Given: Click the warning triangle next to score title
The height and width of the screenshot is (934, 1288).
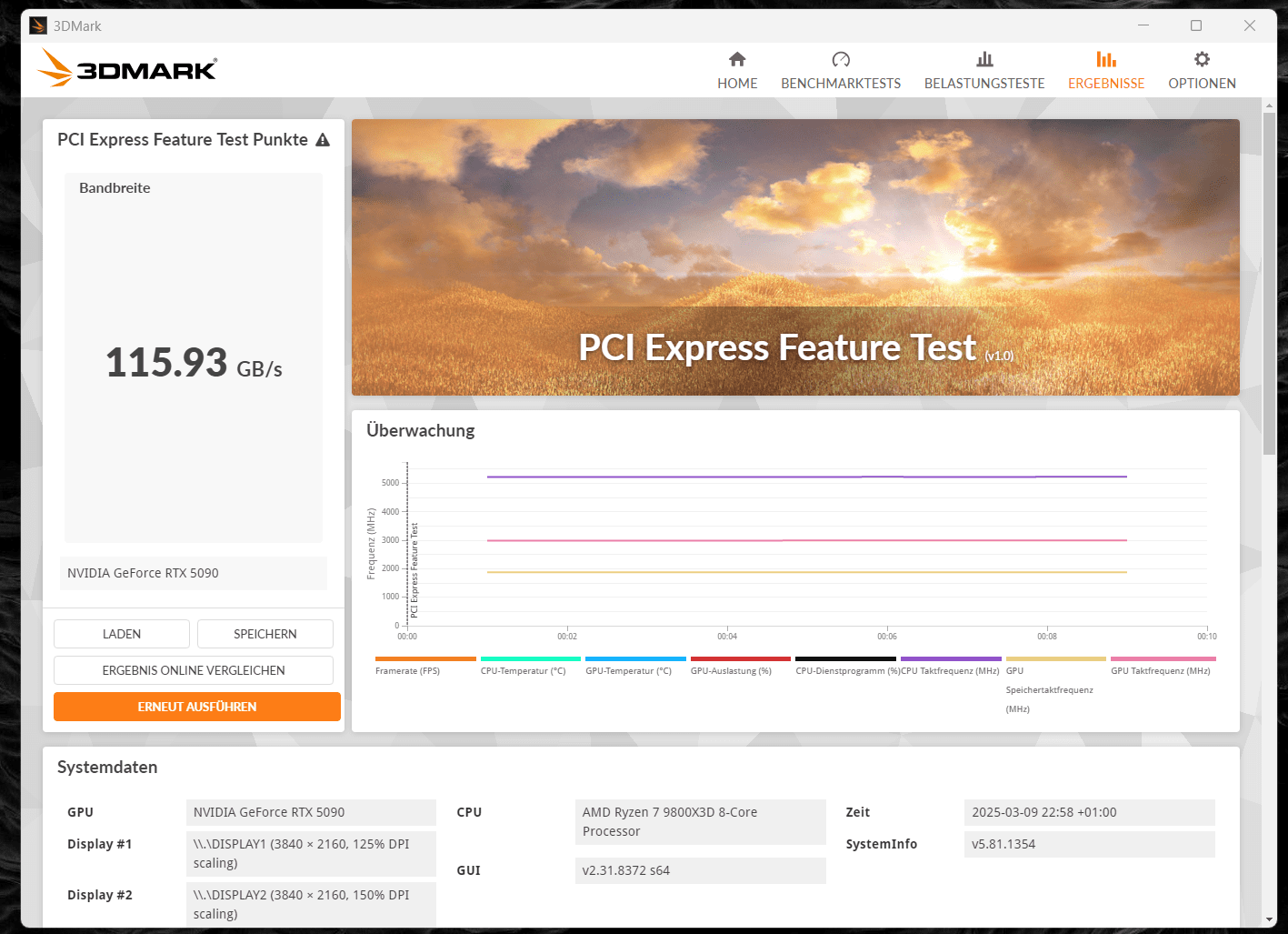Looking at the screenshot, I should (323, 140).
